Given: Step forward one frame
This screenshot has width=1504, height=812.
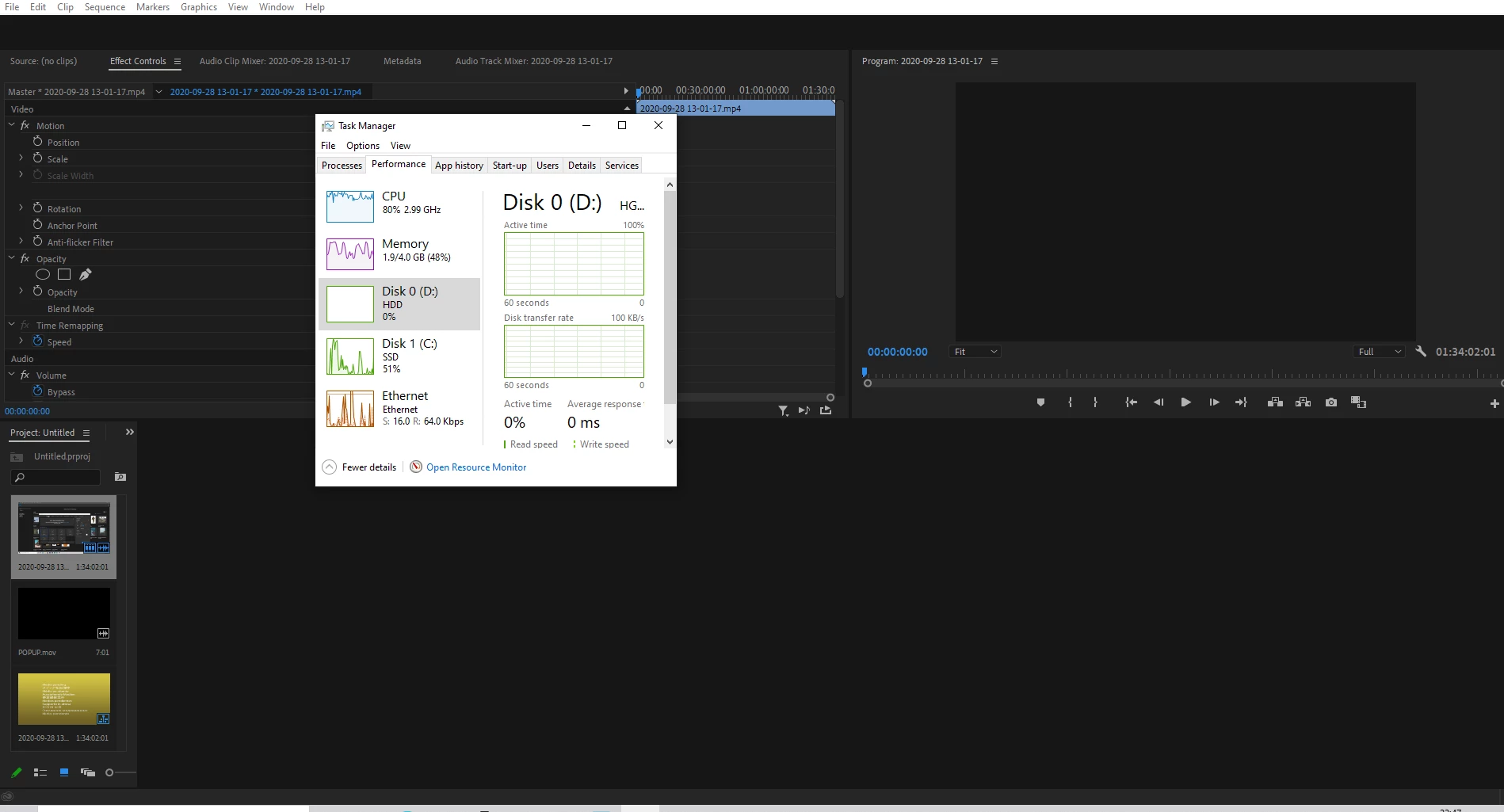Looking at the screenshot, I should click(x=1214, y=402).
